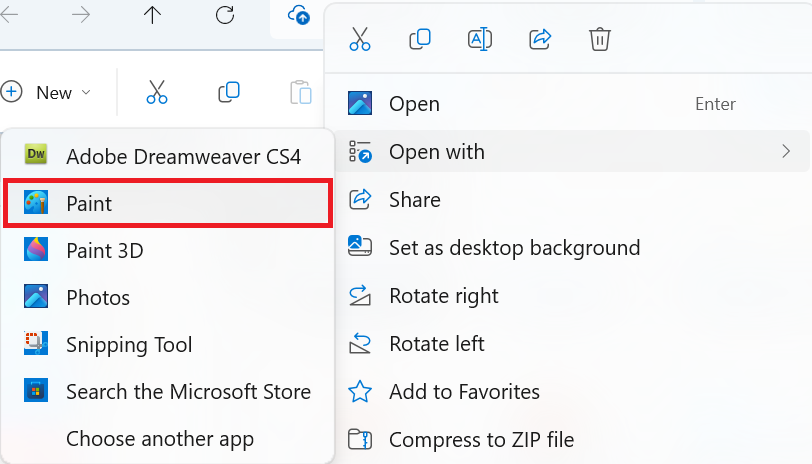This screenshot has width=812, height=464.
Task: Click the Delete trash can icon
Action: pyautogui.click(x=600, y=40)
